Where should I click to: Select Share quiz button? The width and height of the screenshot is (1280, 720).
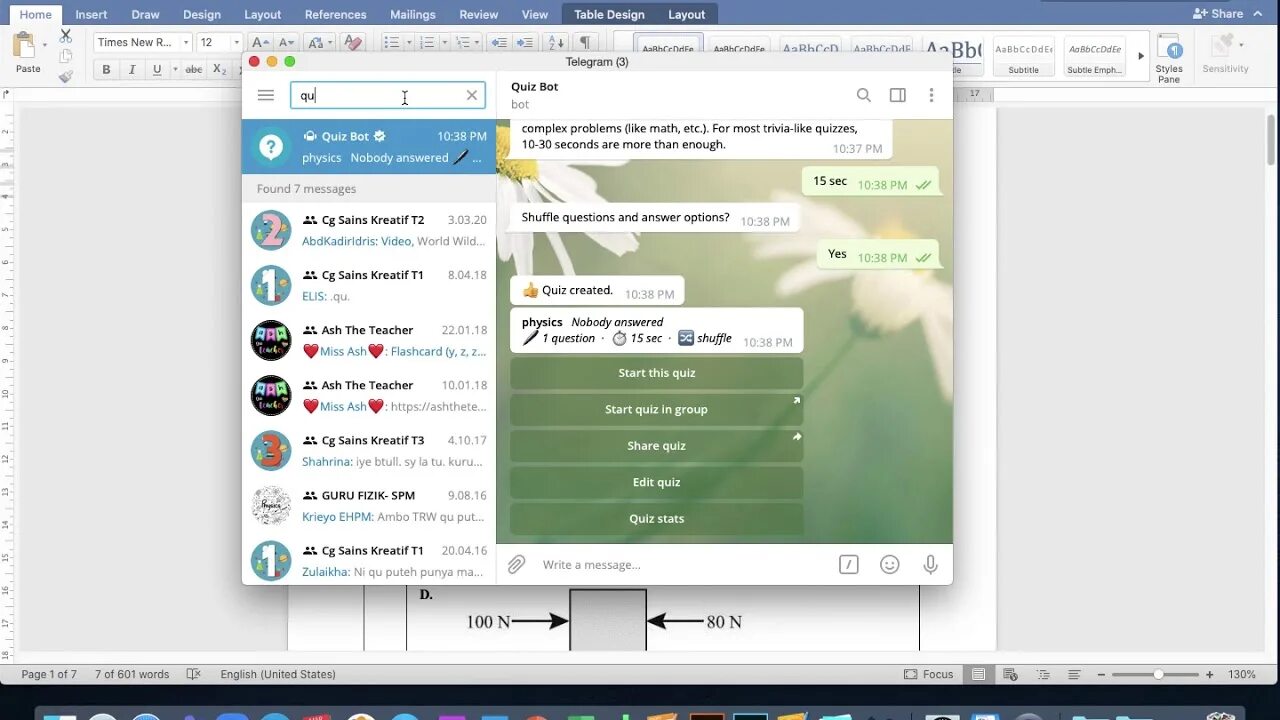point(656,445)
